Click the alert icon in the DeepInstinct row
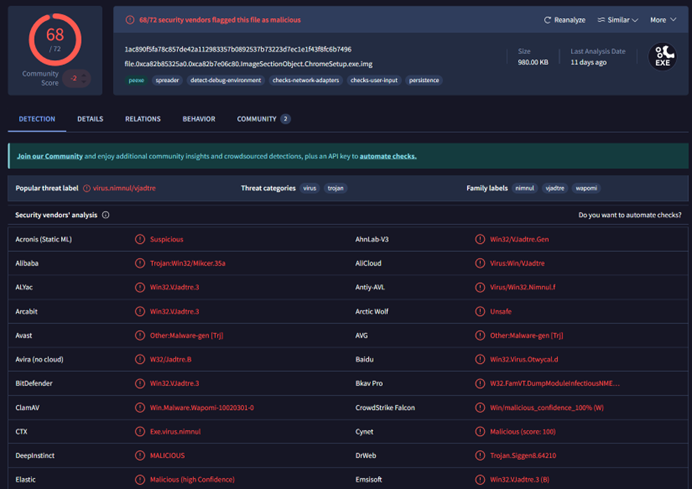692x489 pixels. [x=140, y=455]
